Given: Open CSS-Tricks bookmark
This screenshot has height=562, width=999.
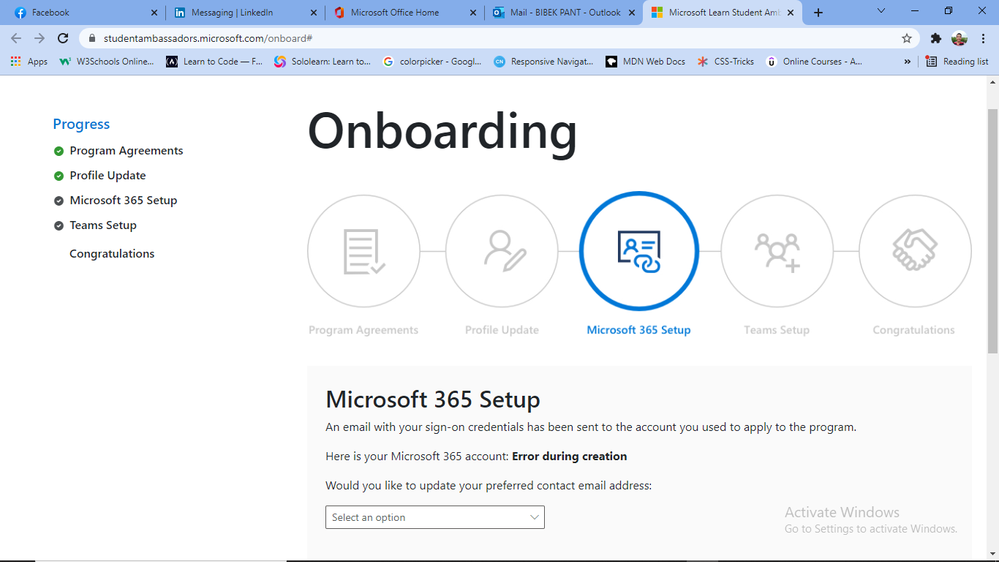Looking at the screenshot, I should (726, 62).
